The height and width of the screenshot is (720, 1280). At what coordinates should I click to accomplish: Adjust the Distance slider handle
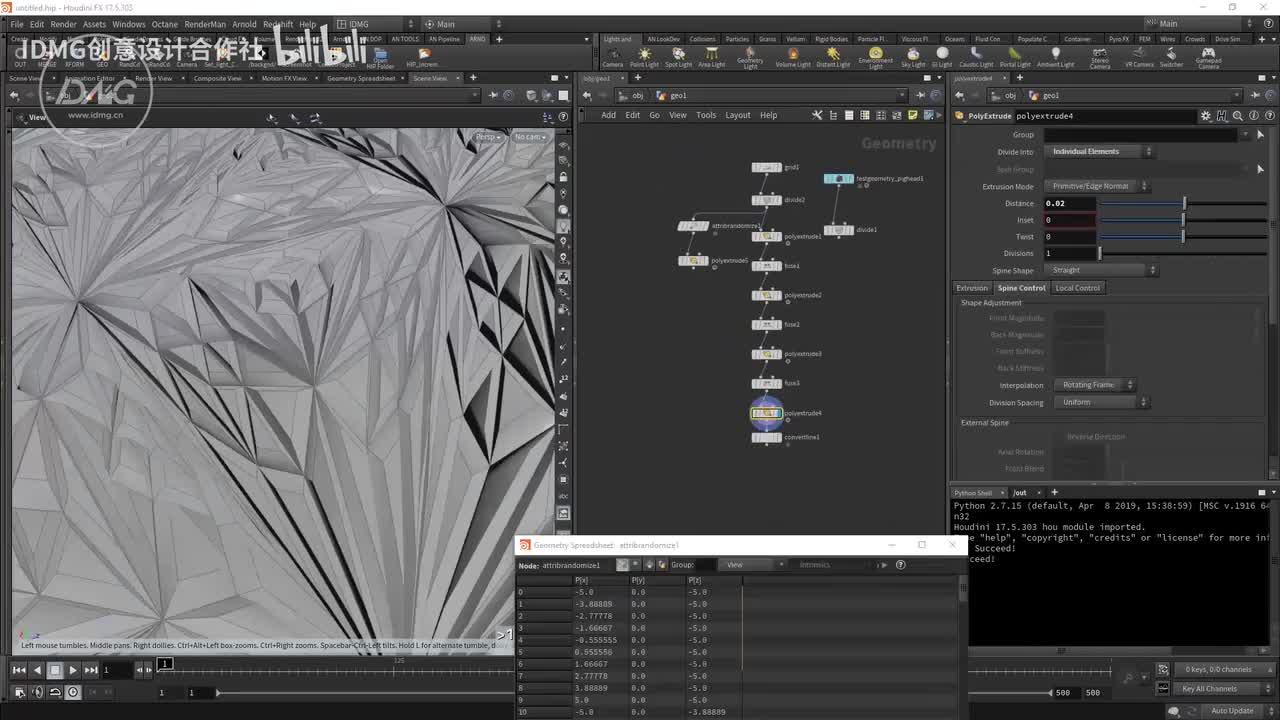coord(1184,203)
